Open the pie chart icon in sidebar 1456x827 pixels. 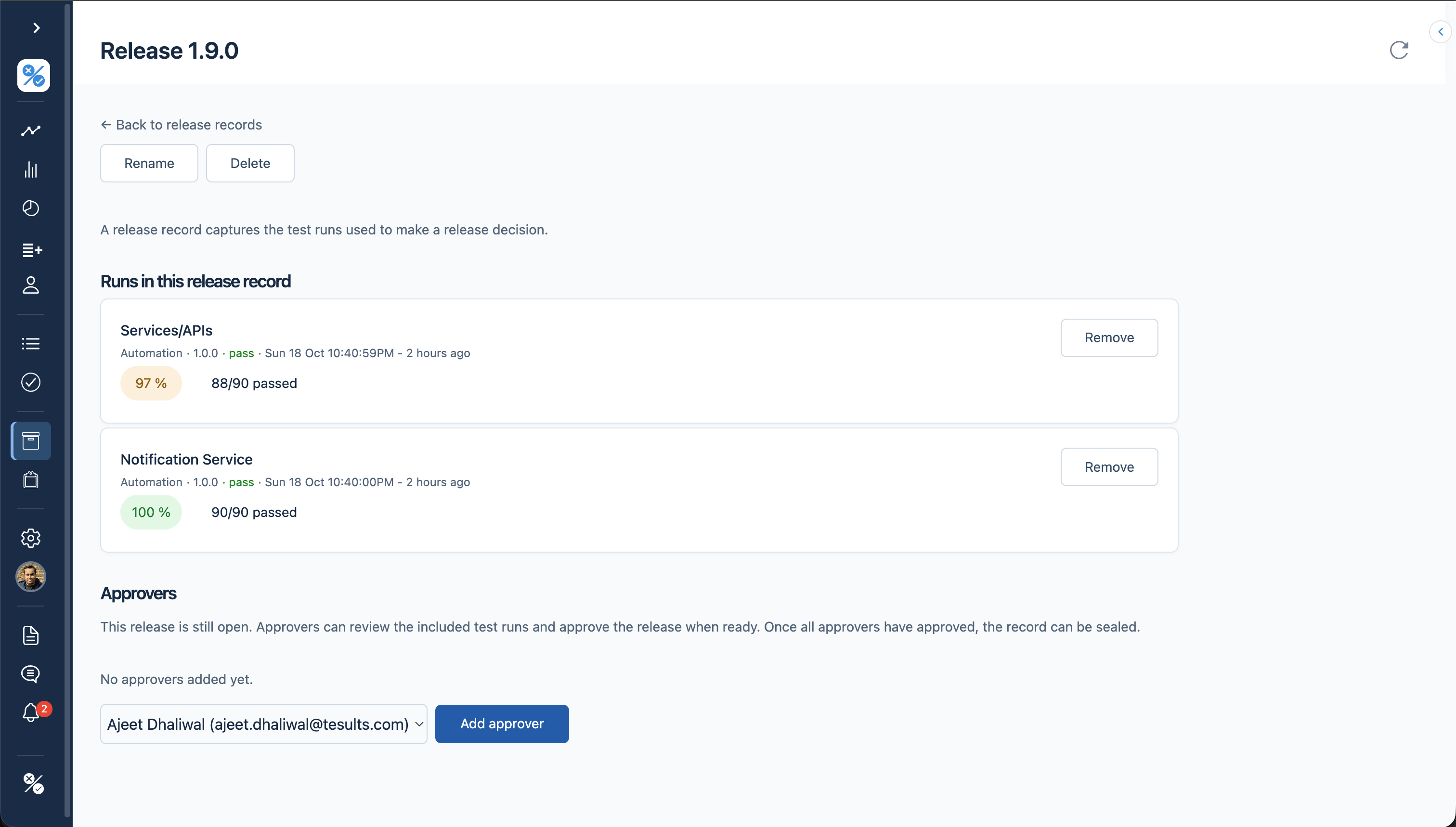coord(31,208)
